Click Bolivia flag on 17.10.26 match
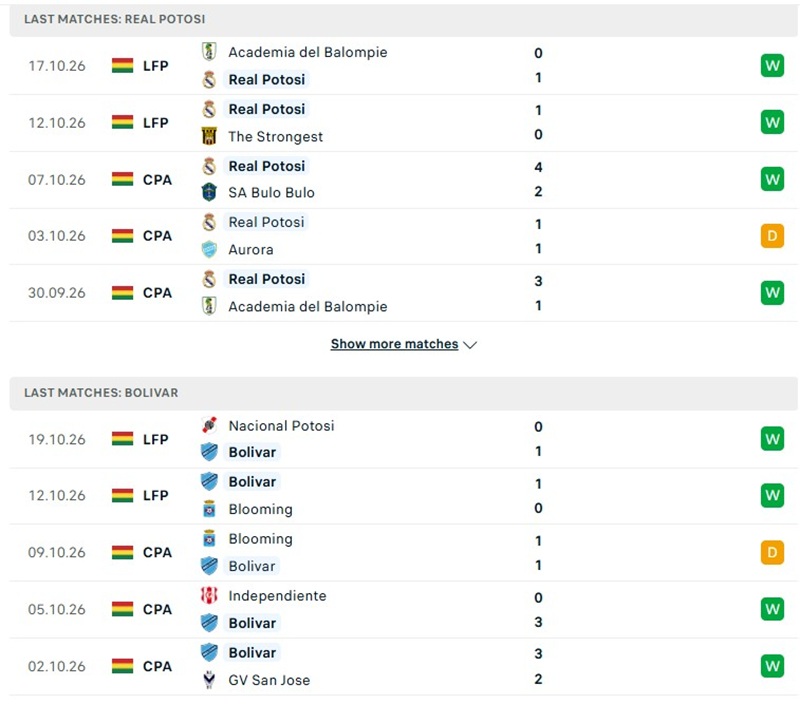 click(x=122, y=66)
